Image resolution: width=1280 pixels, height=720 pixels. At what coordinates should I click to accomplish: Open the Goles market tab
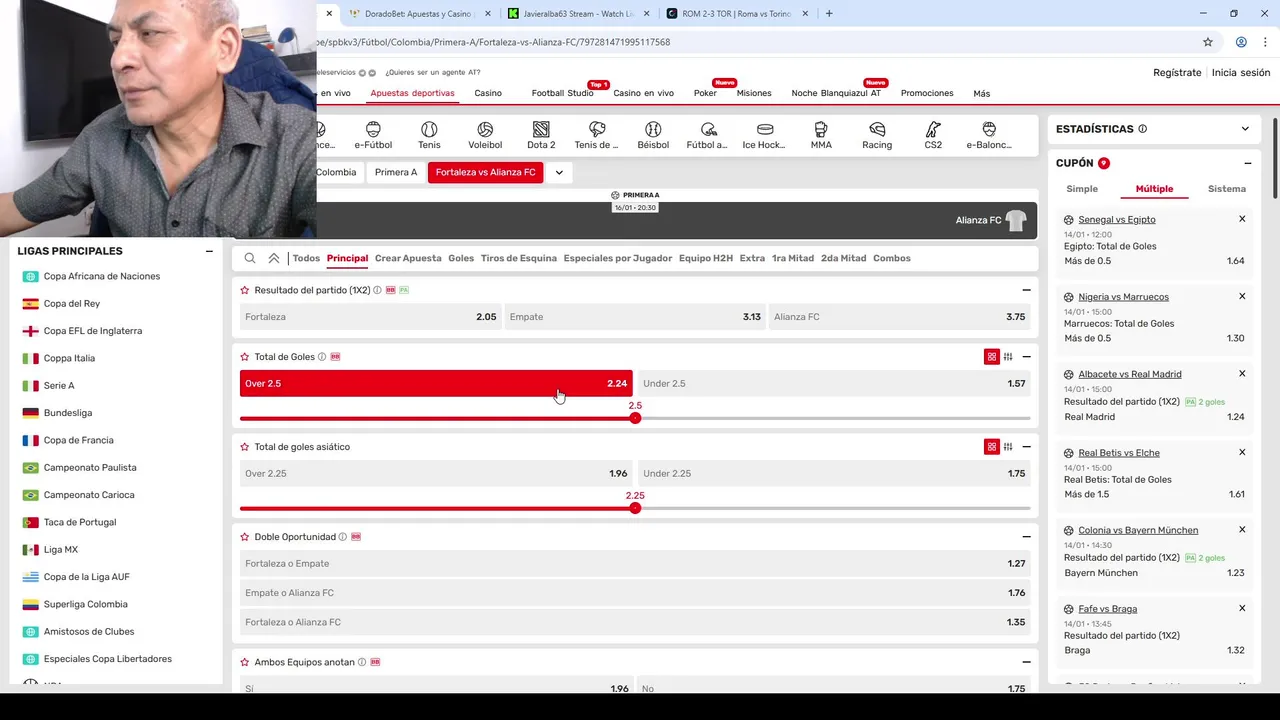pyautogui.click(x=461, y=258)
